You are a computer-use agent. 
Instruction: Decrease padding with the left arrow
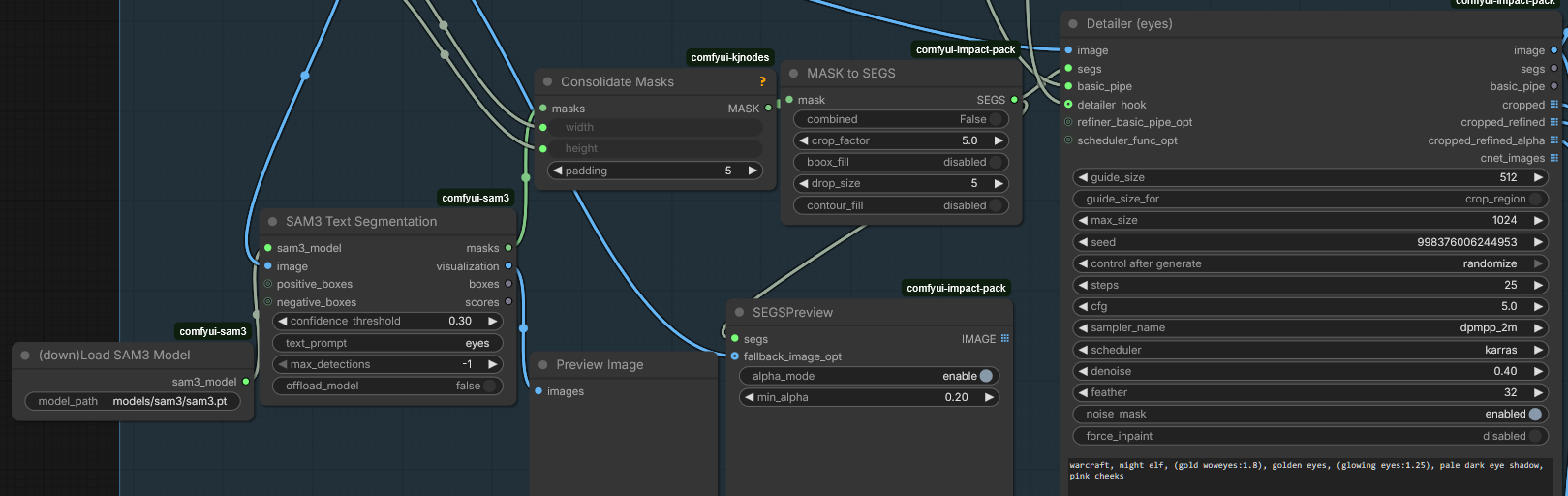(x=557, y=170)
